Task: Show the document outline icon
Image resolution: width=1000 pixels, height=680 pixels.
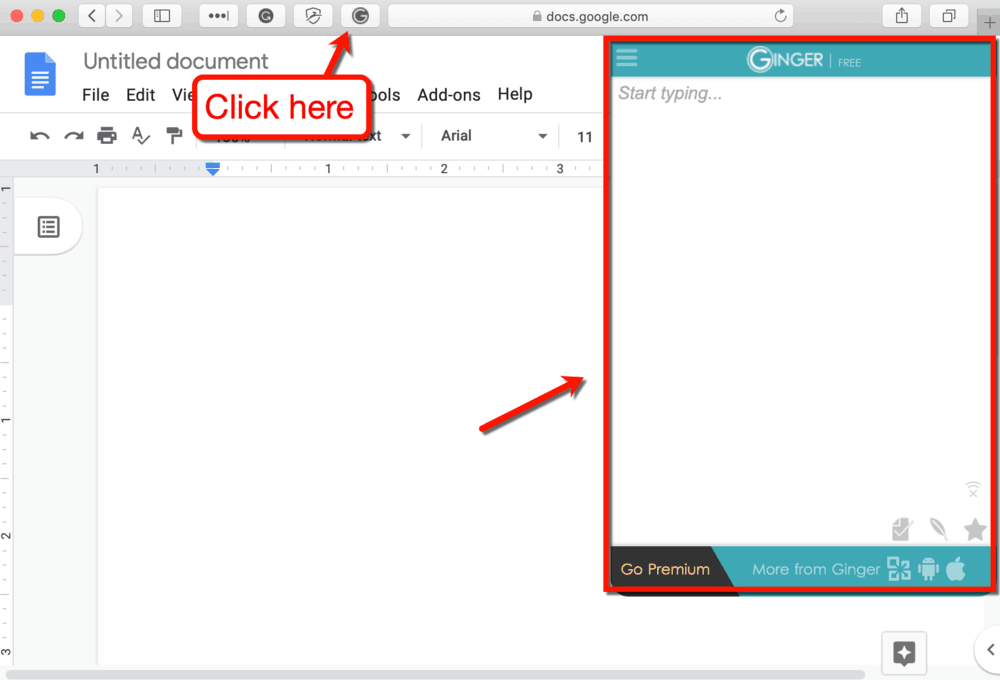Action: coord(48,226)
